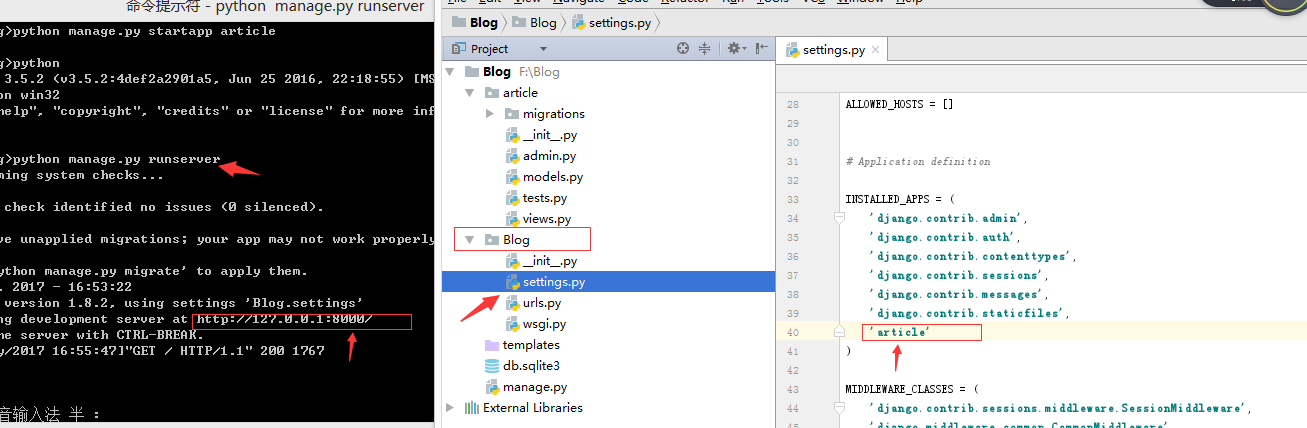Screen dimensions: 1307x428
Task: Select the inner Blog package folder
Action: click(516, 240)
